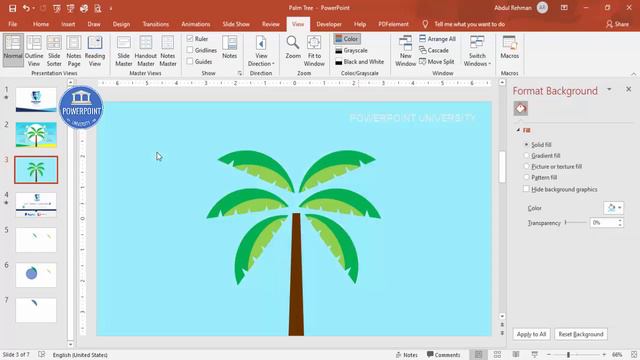Switch to Normal view in the ribbon

coord(13,50)
